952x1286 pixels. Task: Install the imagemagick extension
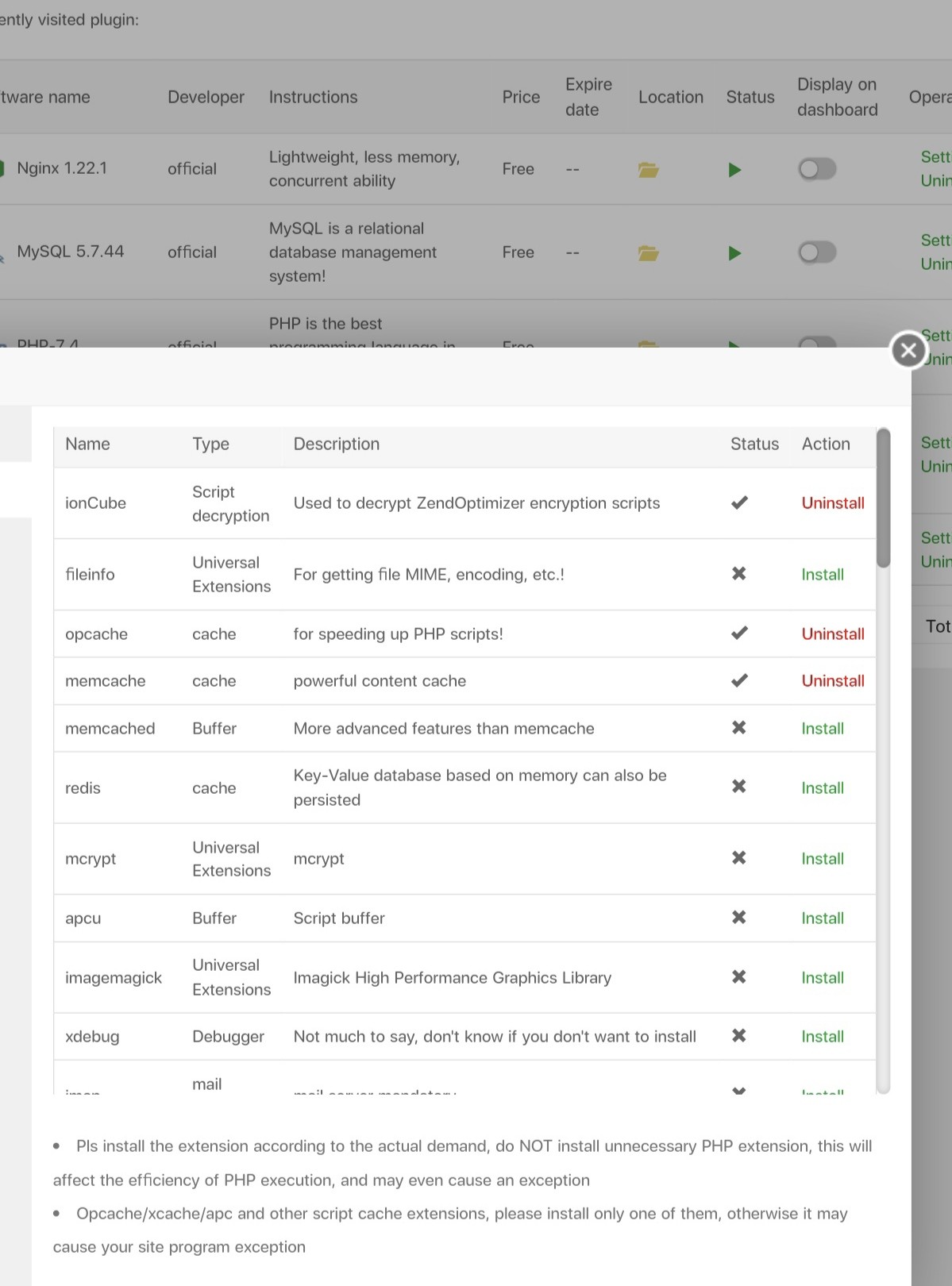click(x=822, y=978)
